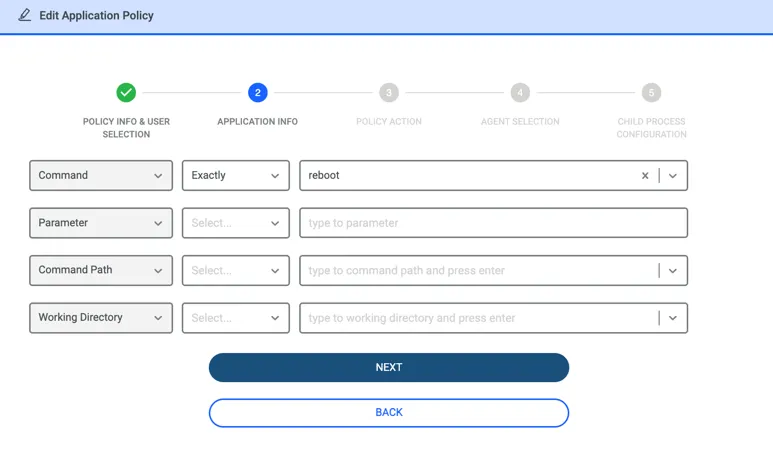Open the Parameter type dropdown

[101, 223]
